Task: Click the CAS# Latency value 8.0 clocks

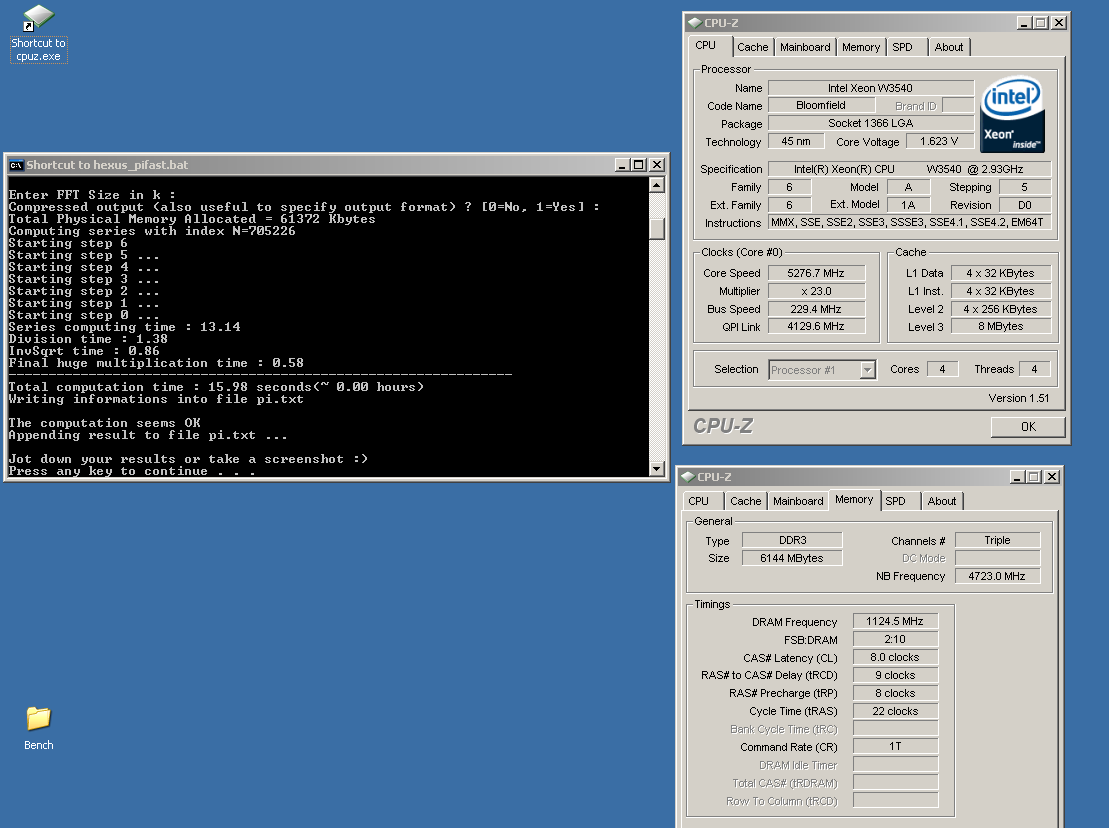Action: pyautogui.click(x=895, y=658)
